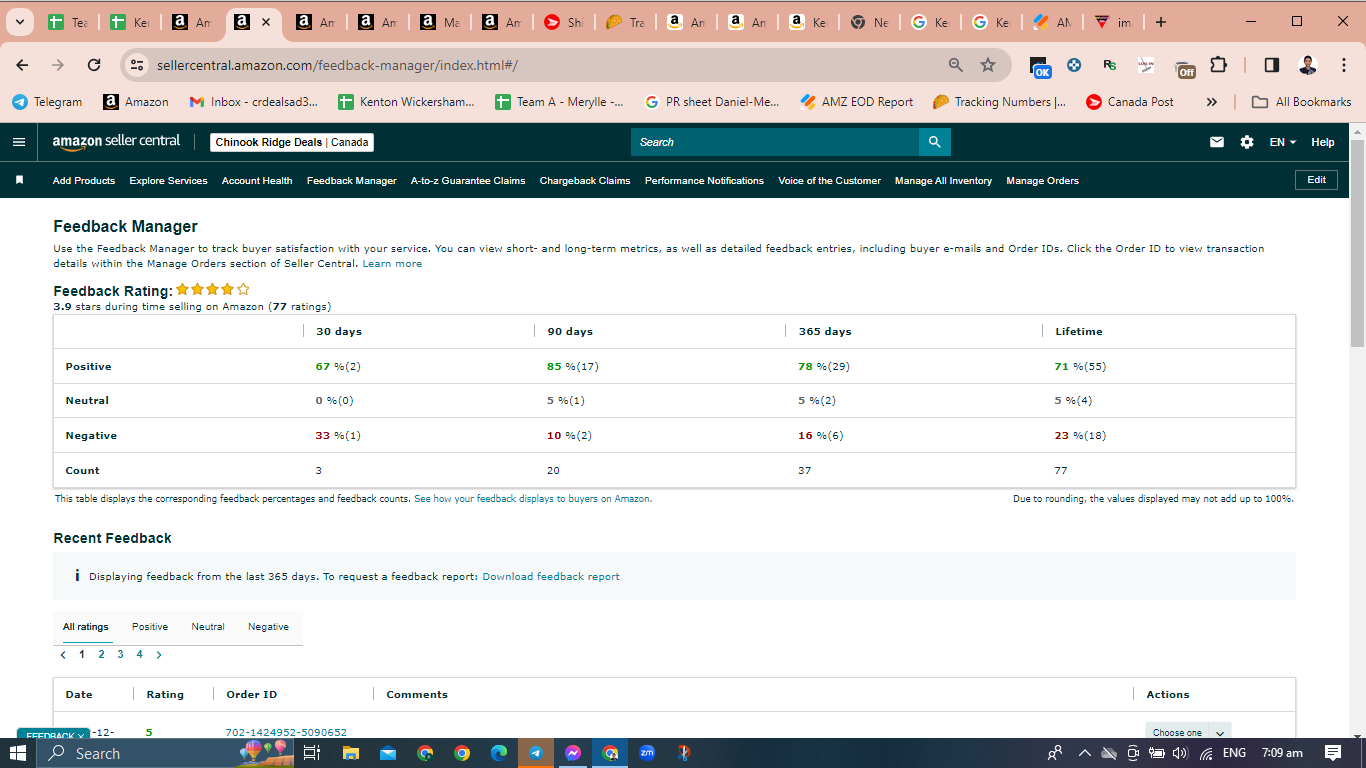Open Telegram from the taskbar
This screenshot has height=768, width=1366.
coord(536,753)
